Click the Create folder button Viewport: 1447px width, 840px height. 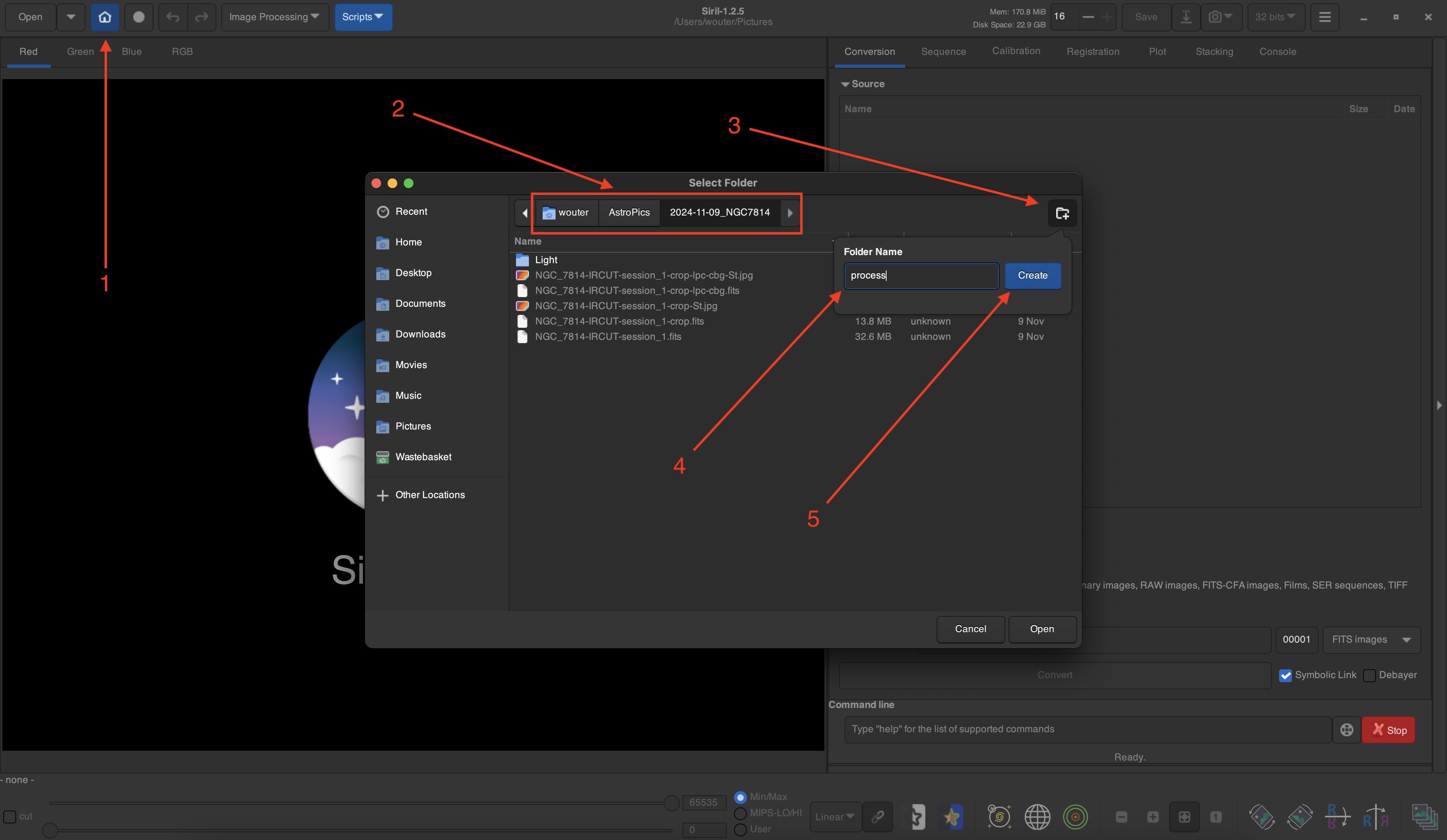click(x=1032, y=276)
